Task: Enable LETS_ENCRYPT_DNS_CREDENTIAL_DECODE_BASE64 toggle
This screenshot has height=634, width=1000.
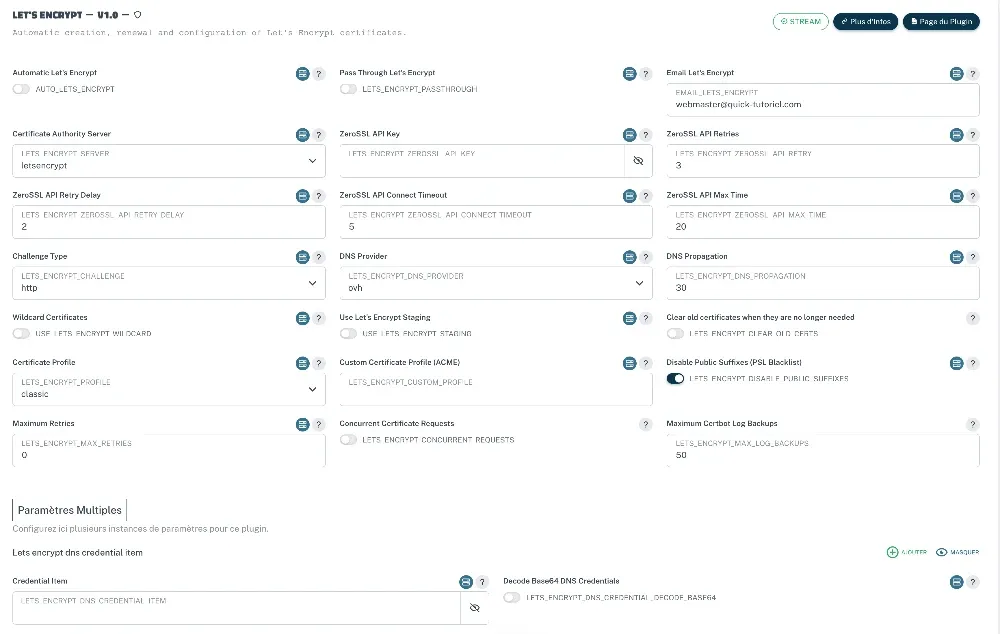Action: coord(511,598)
